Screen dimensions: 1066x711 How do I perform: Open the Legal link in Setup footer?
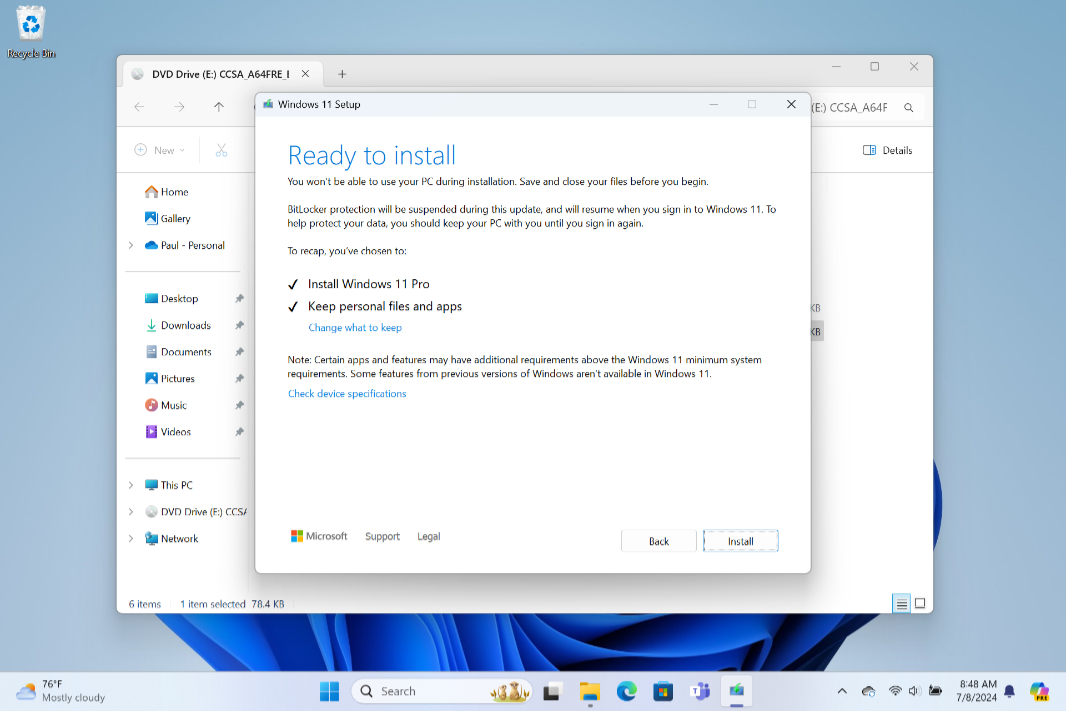point(428,537)
